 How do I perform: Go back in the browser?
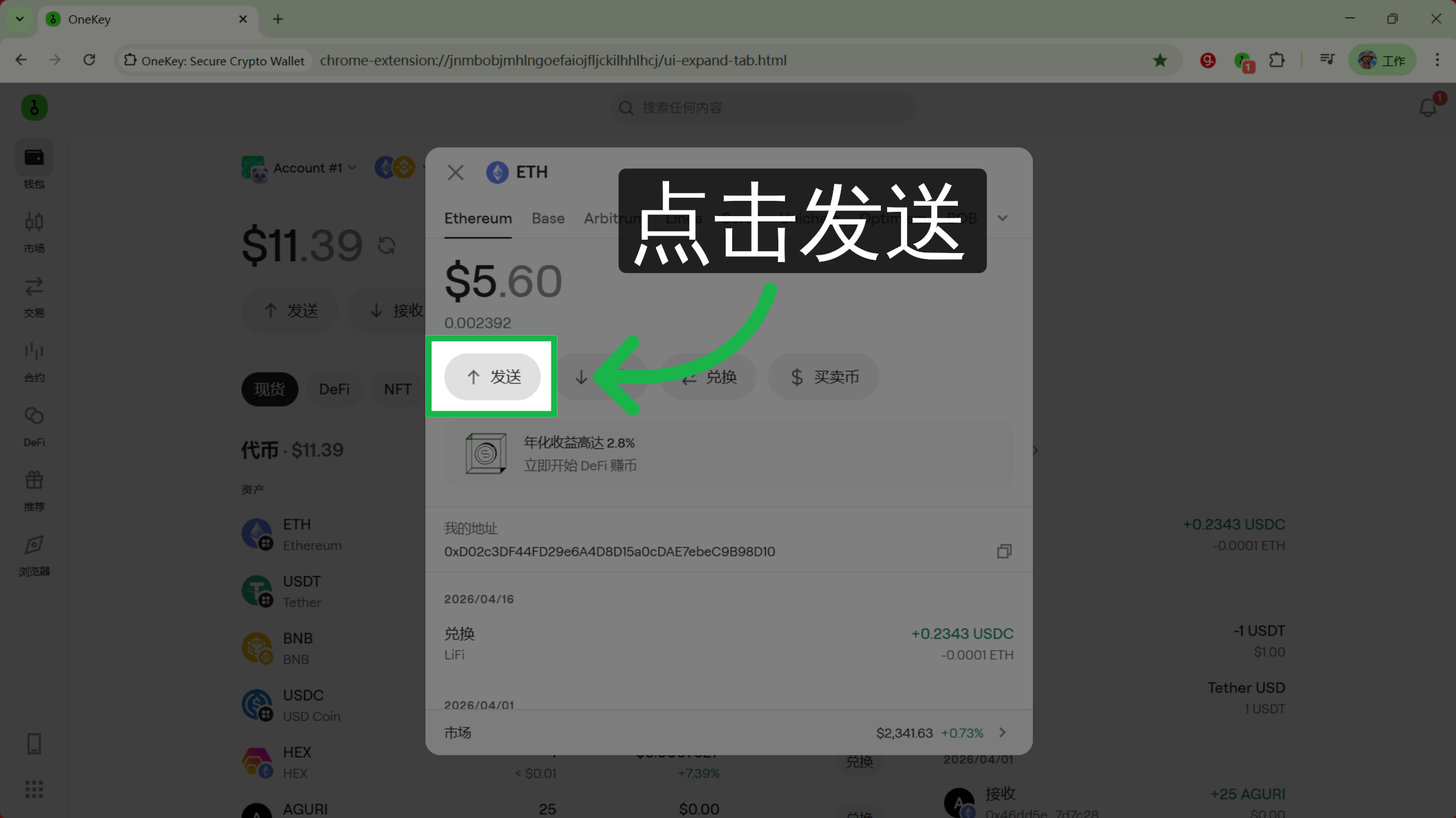pyautogui.click(x=21, y=60)
